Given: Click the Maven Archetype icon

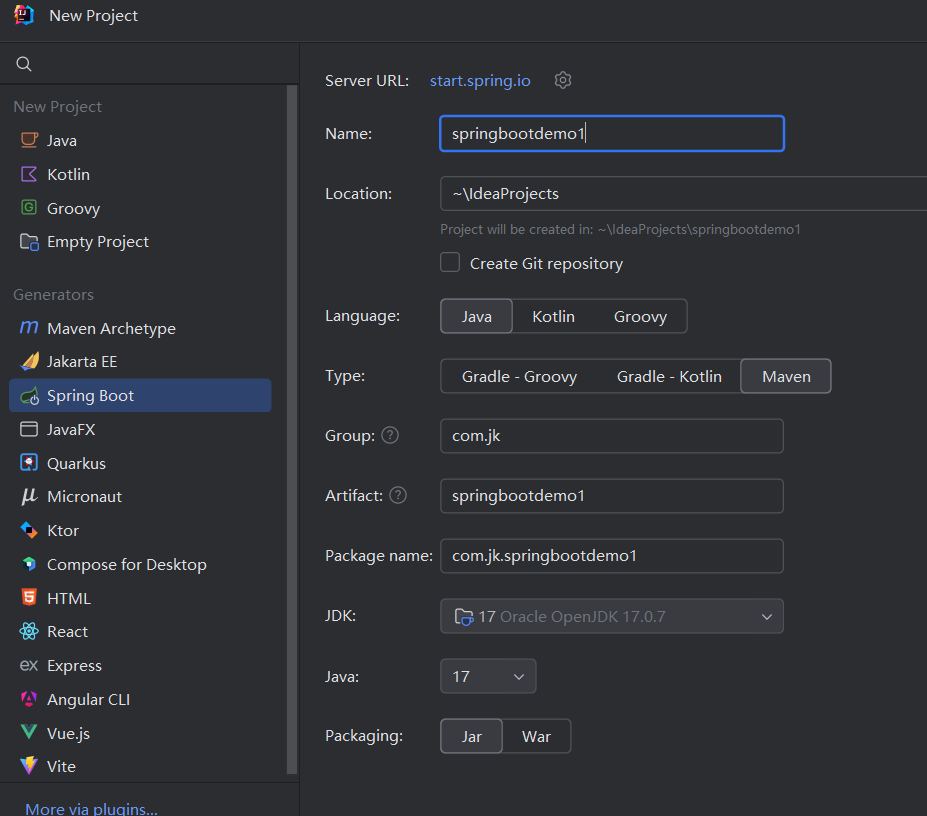Looking at the screenshot, I should tap(29, 328).
